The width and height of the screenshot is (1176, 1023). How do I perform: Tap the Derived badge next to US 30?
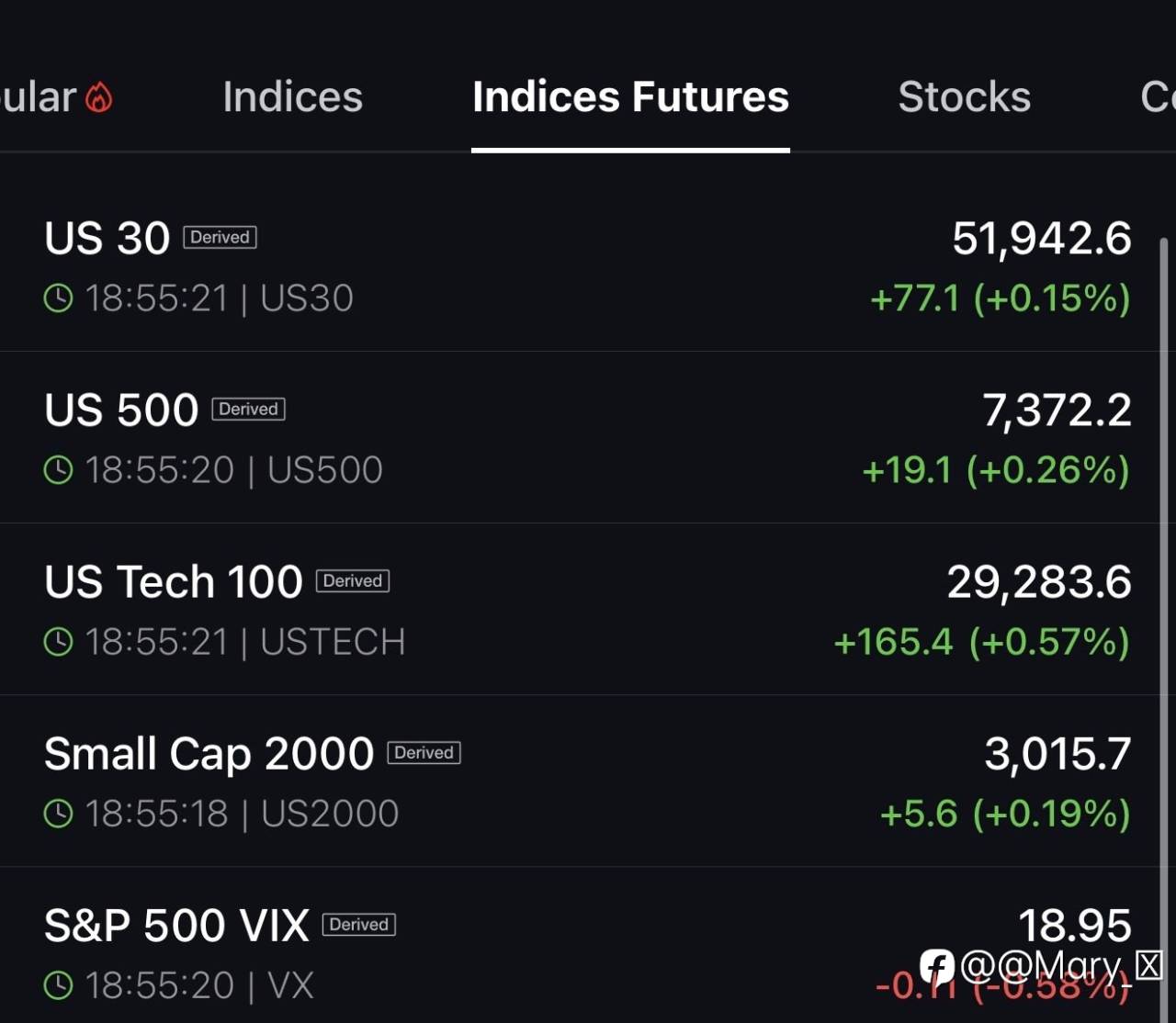[x=220, y=237]
